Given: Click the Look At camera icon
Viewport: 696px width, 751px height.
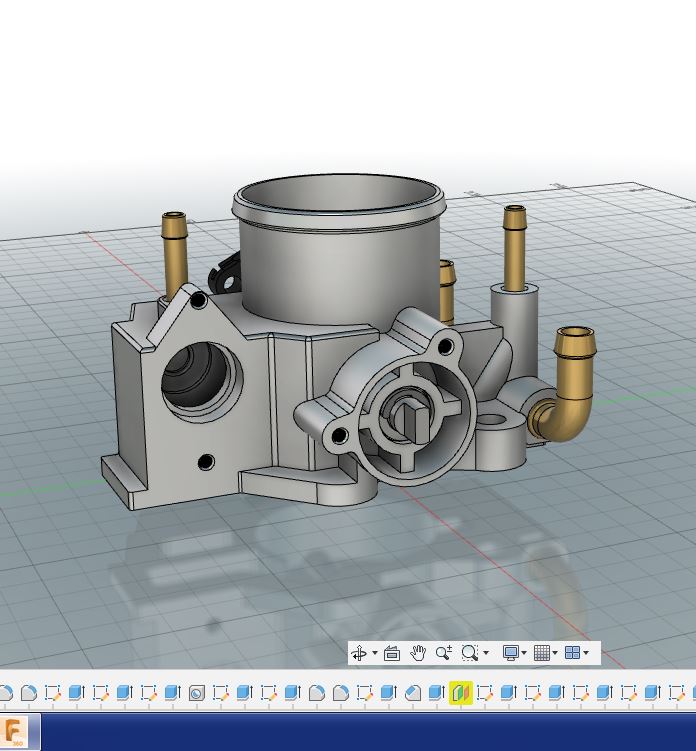Looking at the screenshot, I should (391, 653).
